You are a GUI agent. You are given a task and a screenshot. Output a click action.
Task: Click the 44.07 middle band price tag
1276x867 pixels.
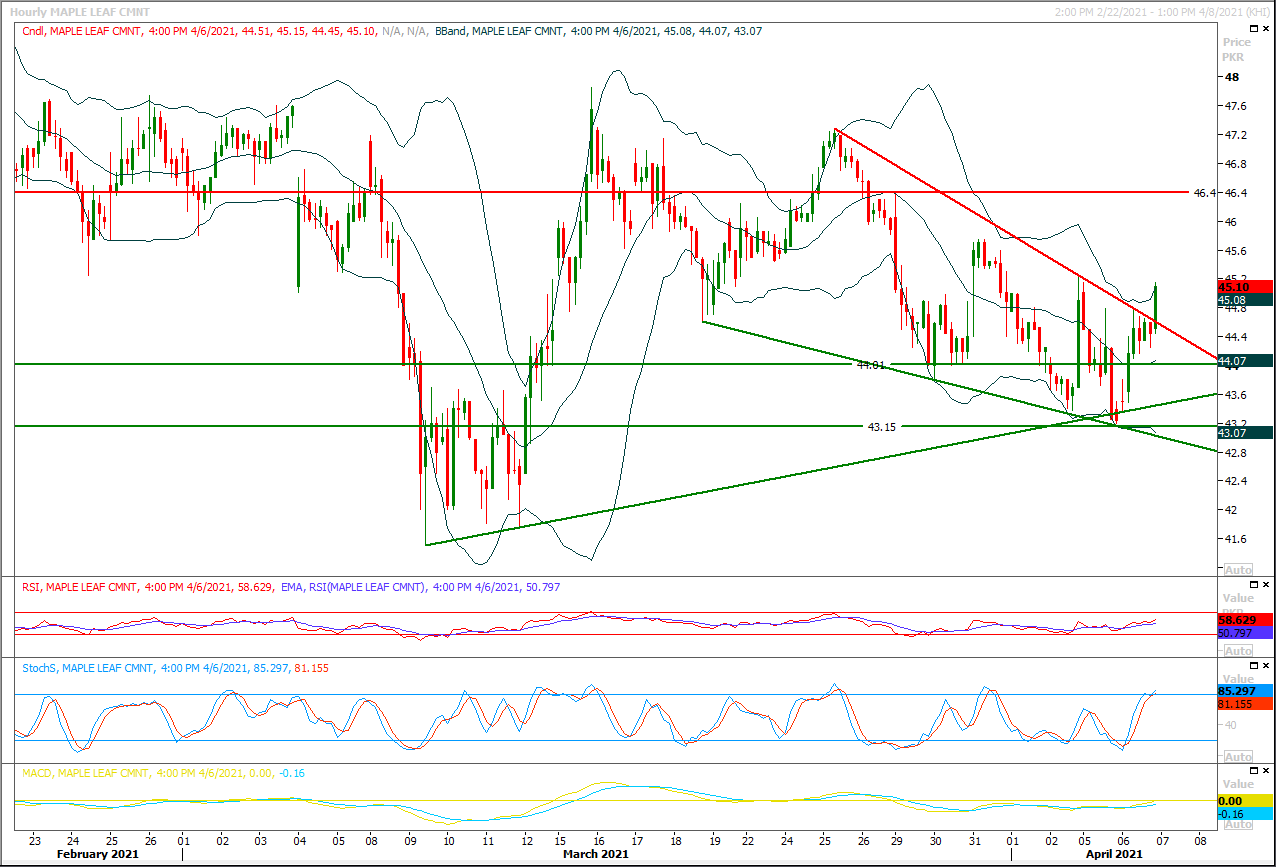[x=1246, y=360]
